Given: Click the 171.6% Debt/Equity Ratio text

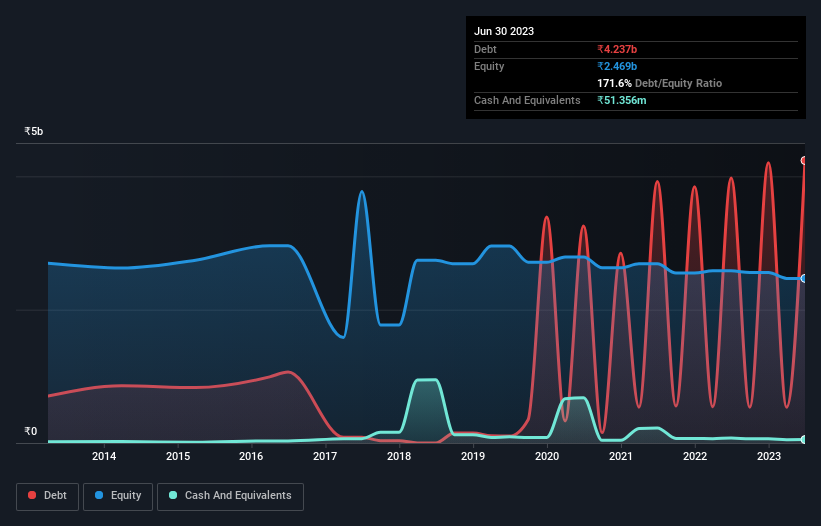Looking at the screenshot, I should 660,83.
